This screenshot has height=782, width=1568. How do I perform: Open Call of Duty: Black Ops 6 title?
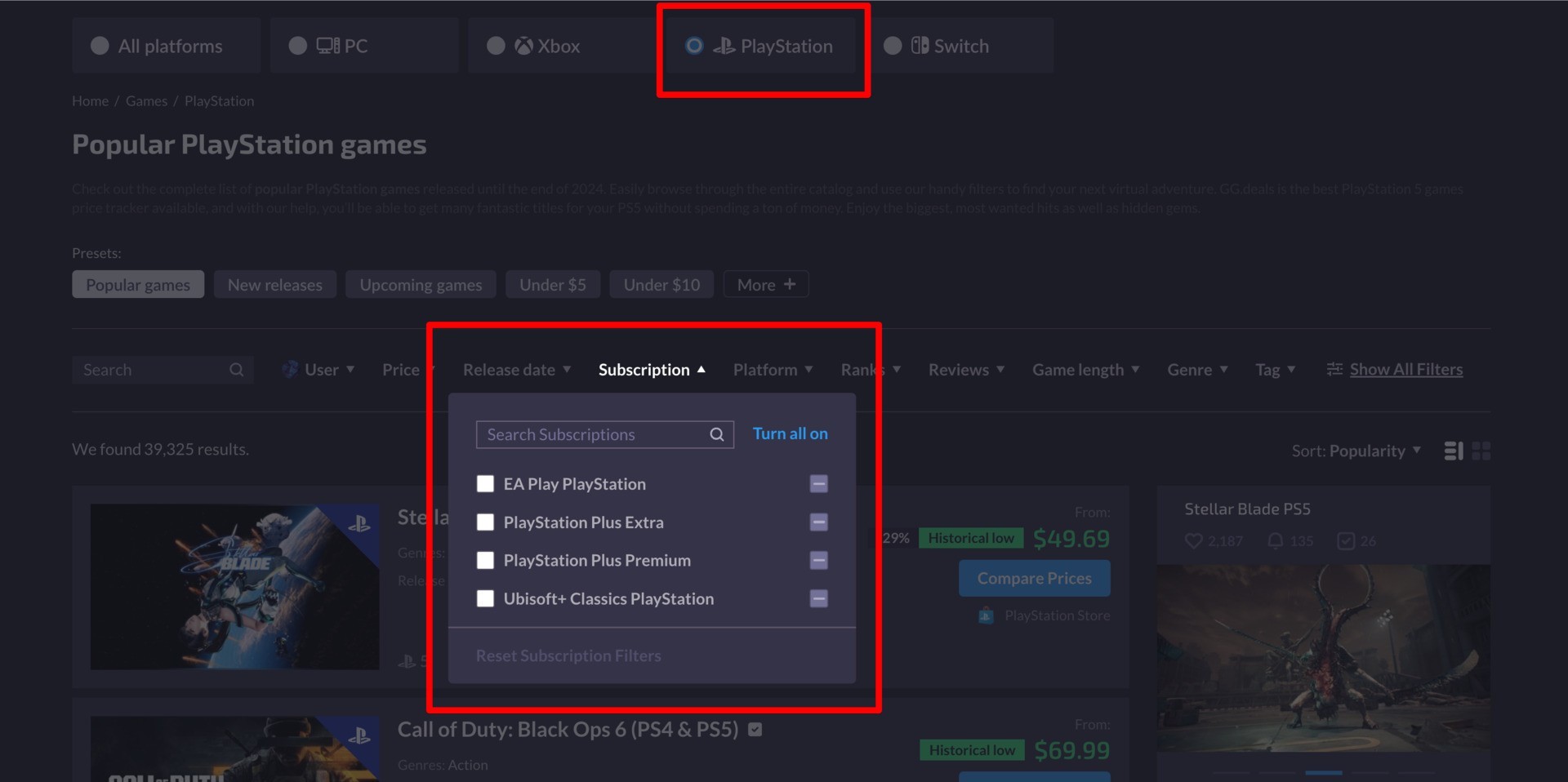click(x=568, y=729)
